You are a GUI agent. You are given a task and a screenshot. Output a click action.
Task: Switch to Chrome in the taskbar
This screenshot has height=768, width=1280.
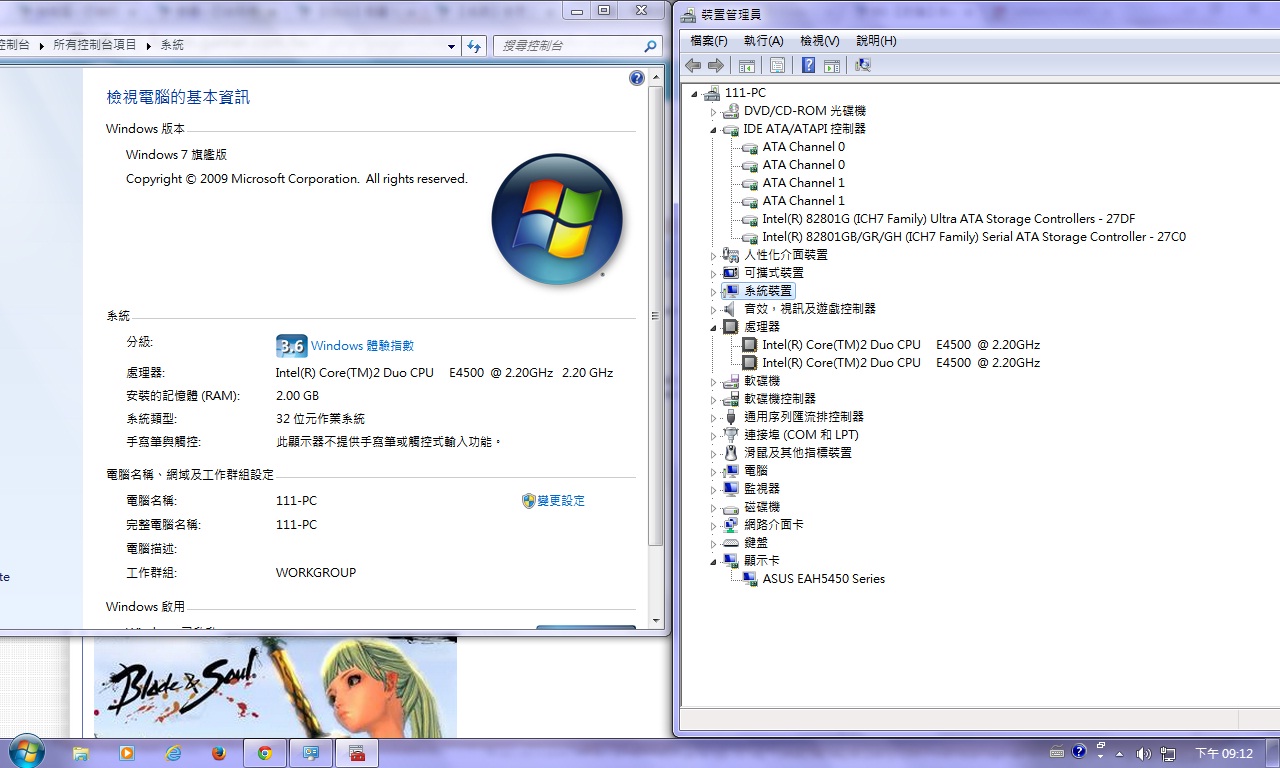265,753
